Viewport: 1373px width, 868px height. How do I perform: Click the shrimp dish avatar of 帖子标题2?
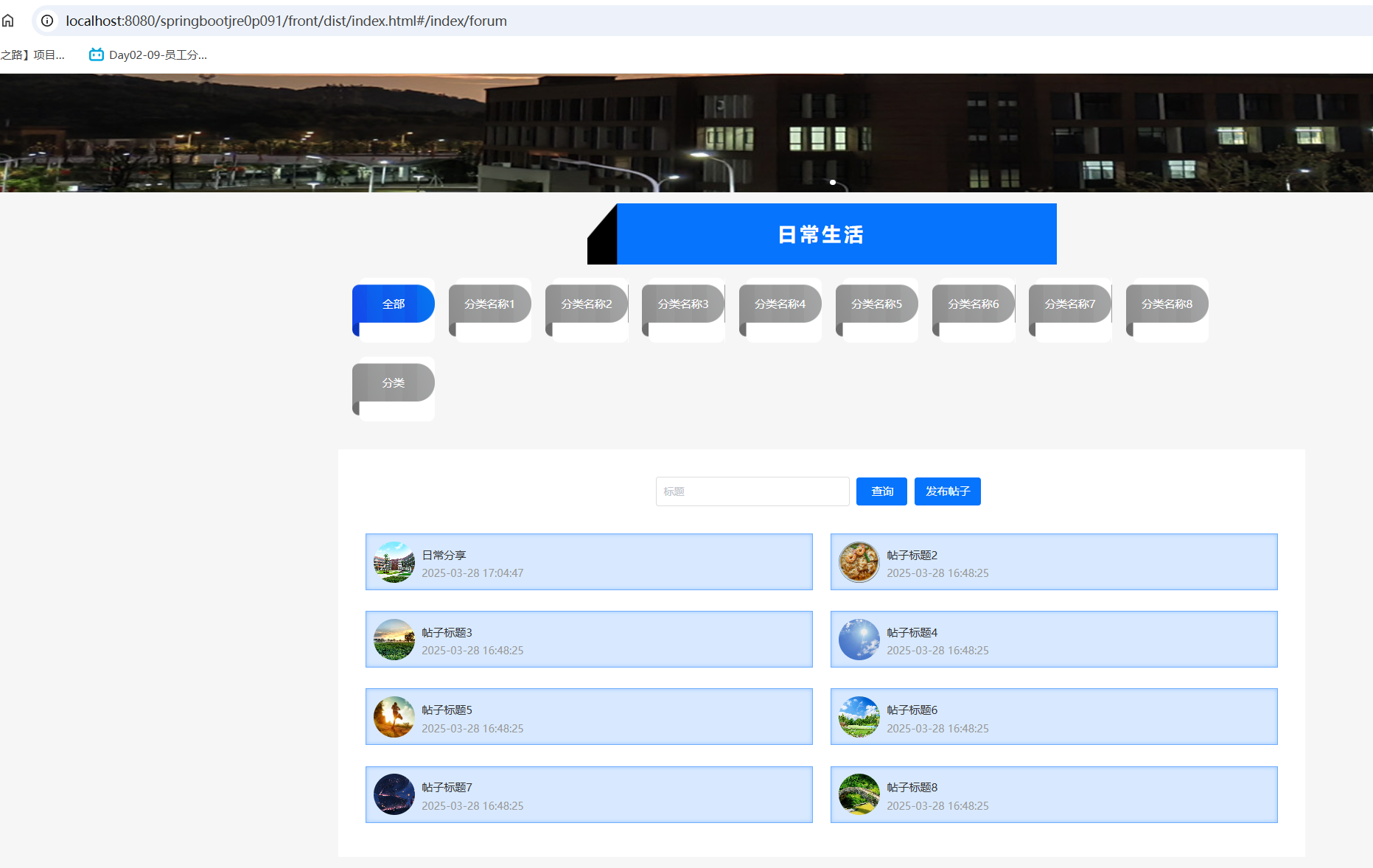859,562
